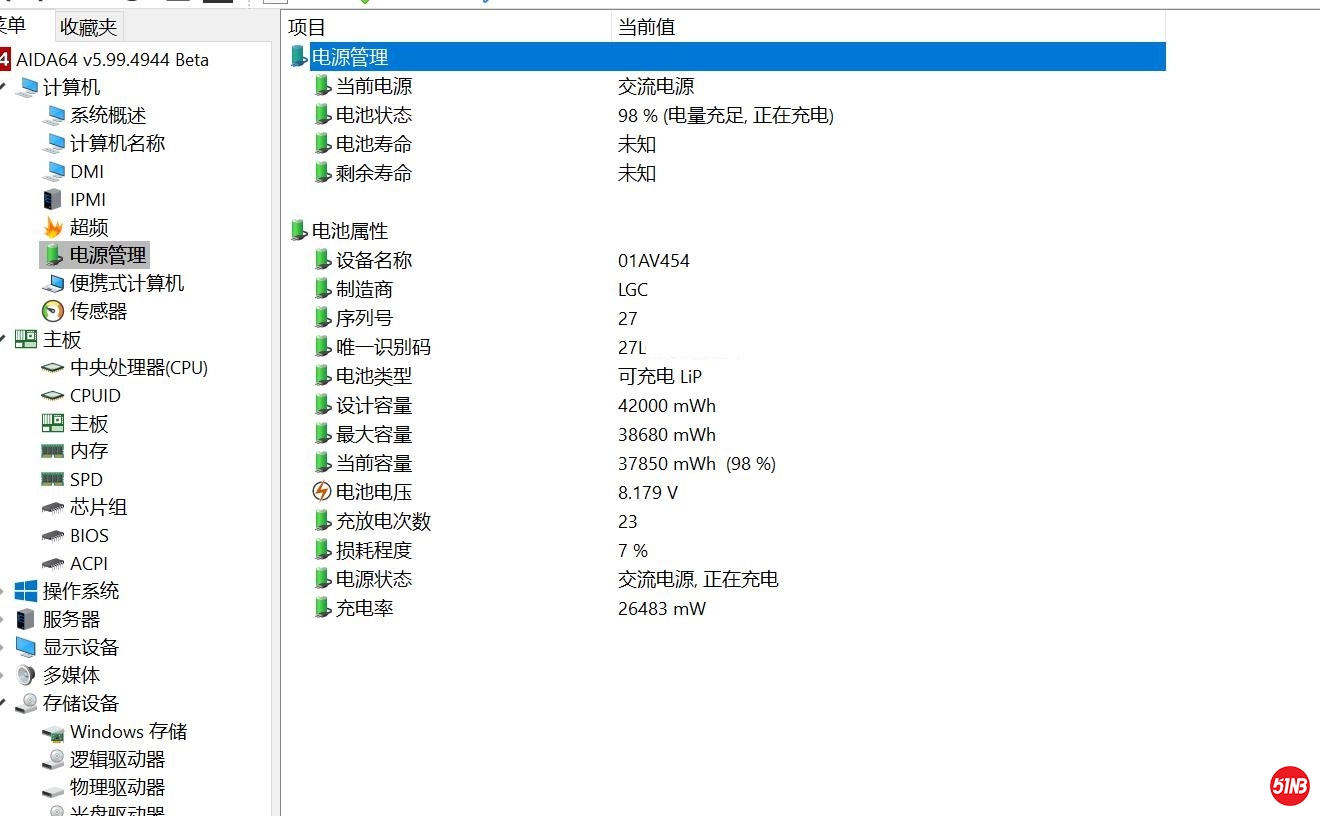Click the lightning icon beside 电池电压
Screen dimensions: 1320x816
(321, 492)
